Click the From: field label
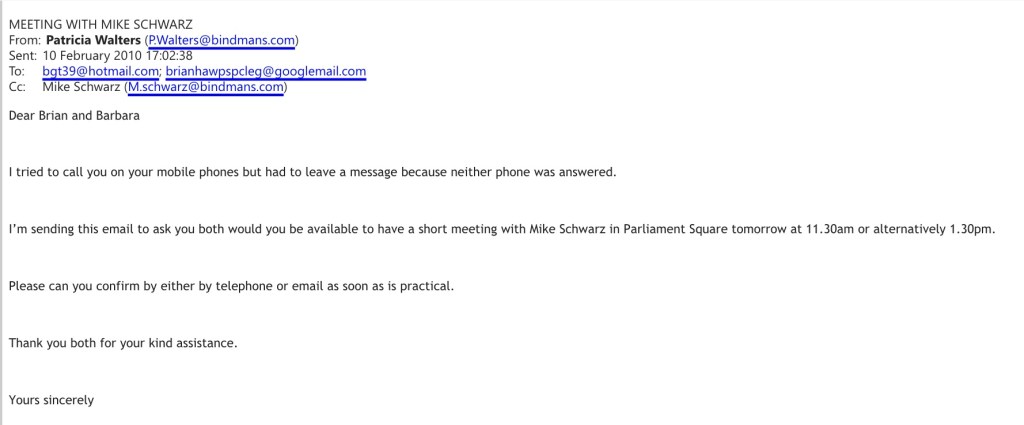This screenshot has width=1024, height=425. [25, 40]
